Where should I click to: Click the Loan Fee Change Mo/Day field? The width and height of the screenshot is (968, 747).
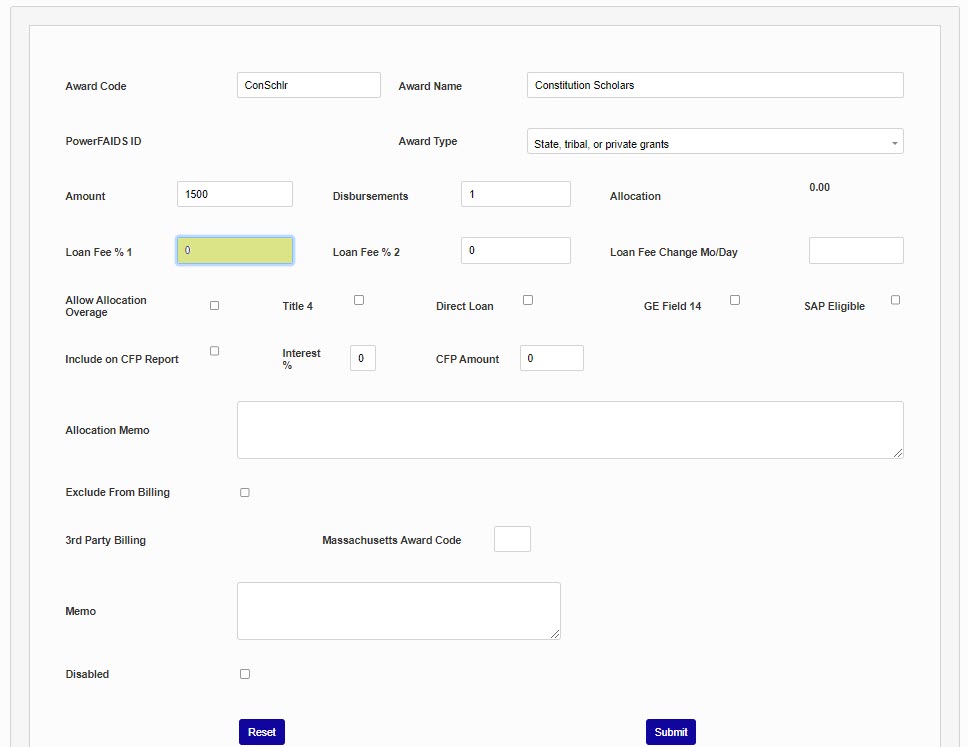point(855,250)
